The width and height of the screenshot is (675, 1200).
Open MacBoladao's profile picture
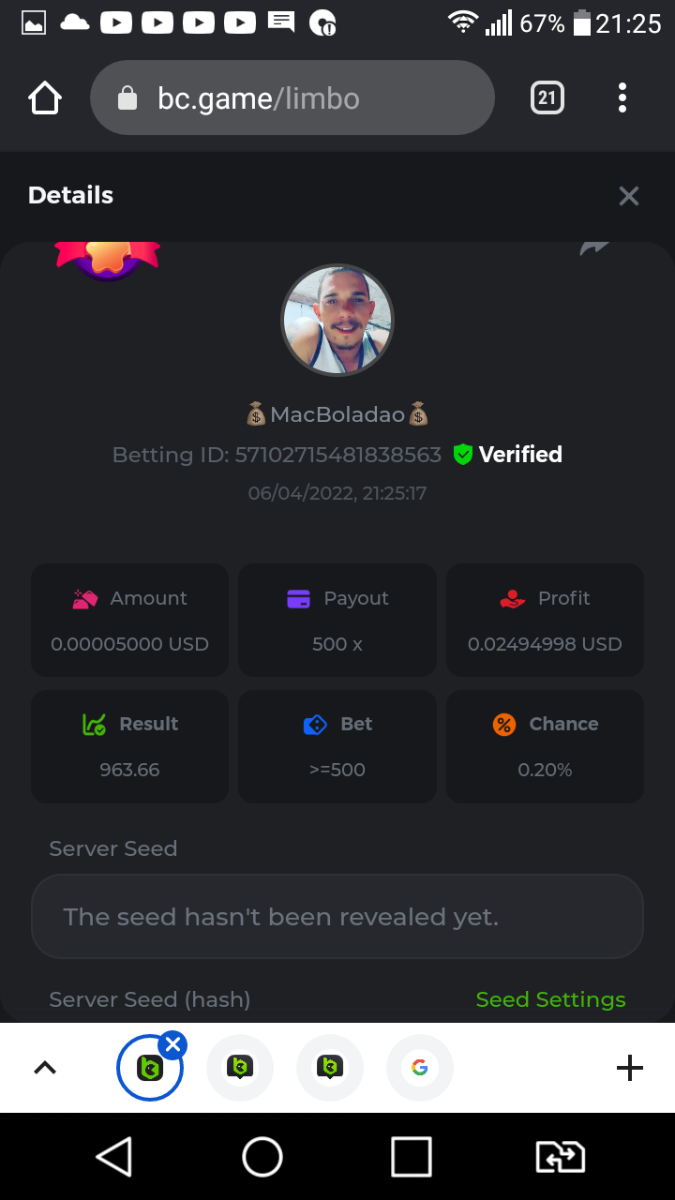[337, 320]
